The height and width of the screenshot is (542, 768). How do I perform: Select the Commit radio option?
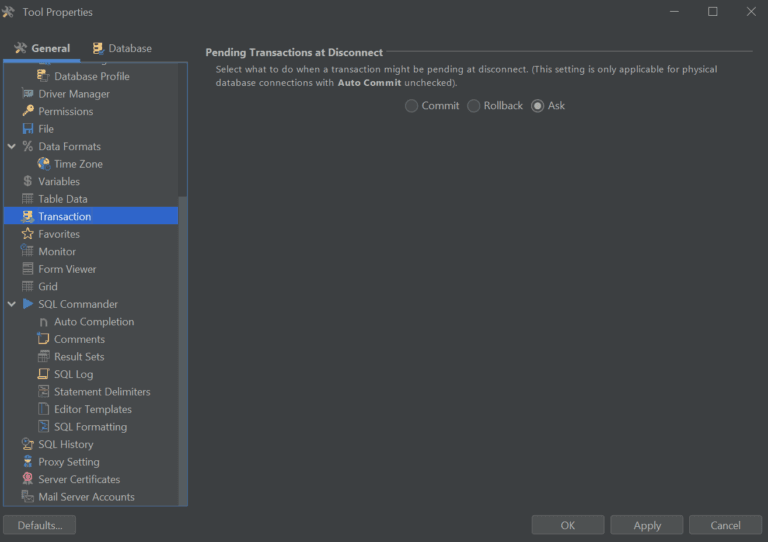[411, 106]
